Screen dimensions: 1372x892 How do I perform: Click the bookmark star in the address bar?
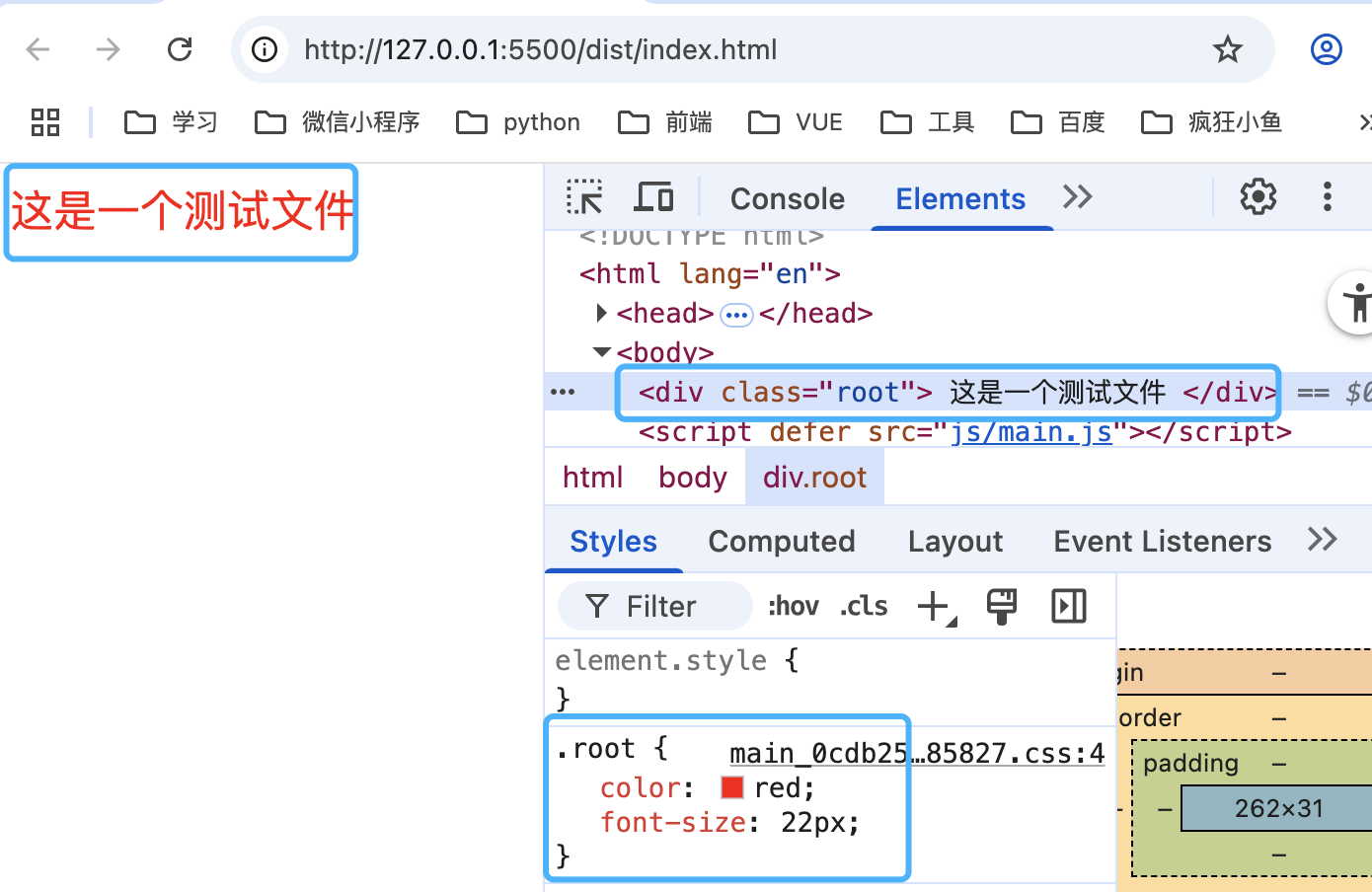[1227, 49]
